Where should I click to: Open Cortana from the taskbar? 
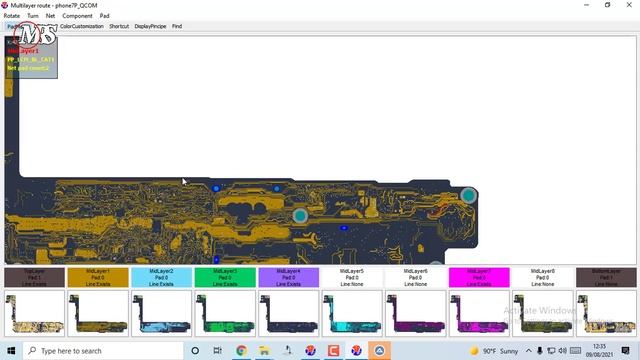click(195, 351)
